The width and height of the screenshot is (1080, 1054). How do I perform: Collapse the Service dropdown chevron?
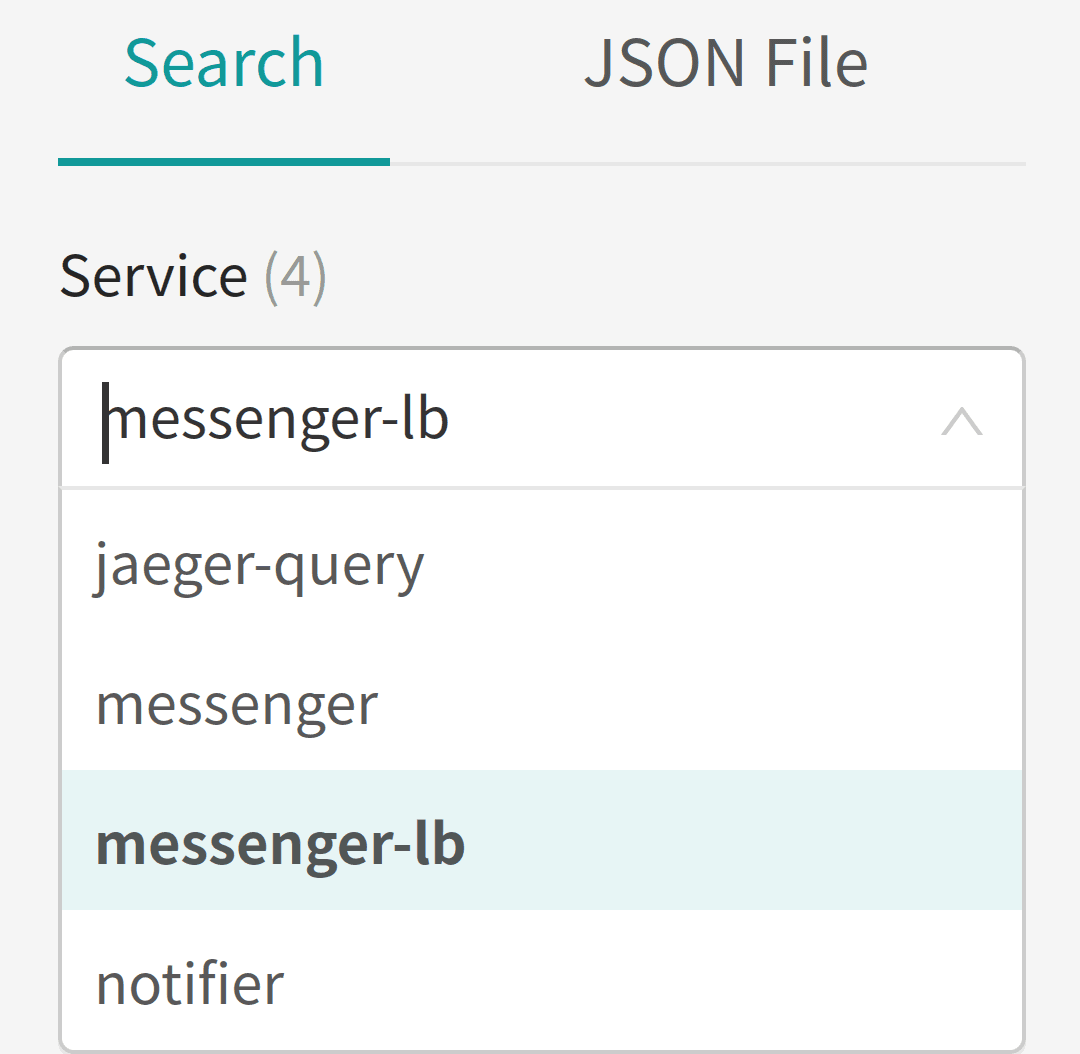[962, 420]
